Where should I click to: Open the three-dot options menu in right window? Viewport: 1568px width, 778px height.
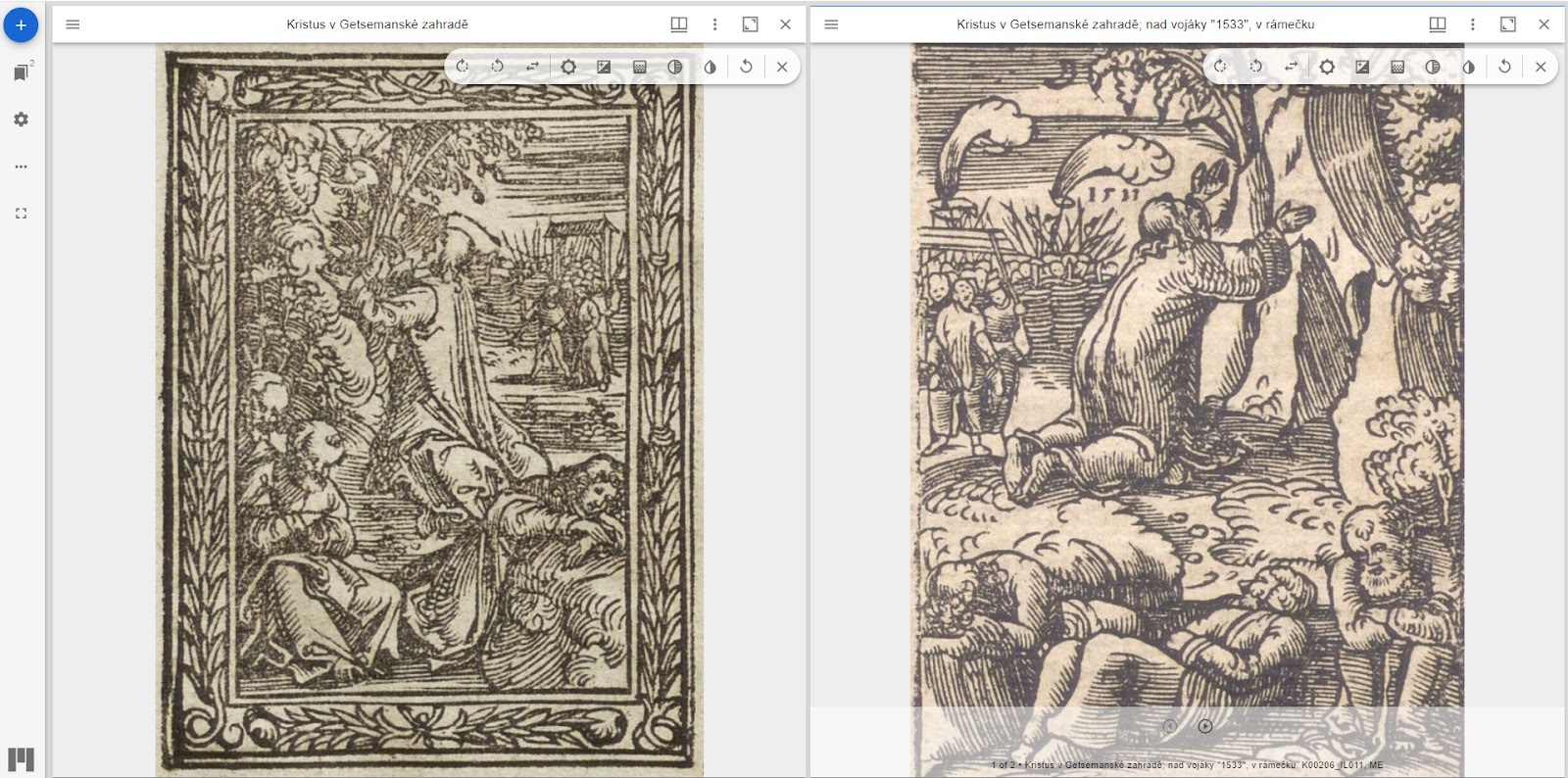tap(1473, 24)
